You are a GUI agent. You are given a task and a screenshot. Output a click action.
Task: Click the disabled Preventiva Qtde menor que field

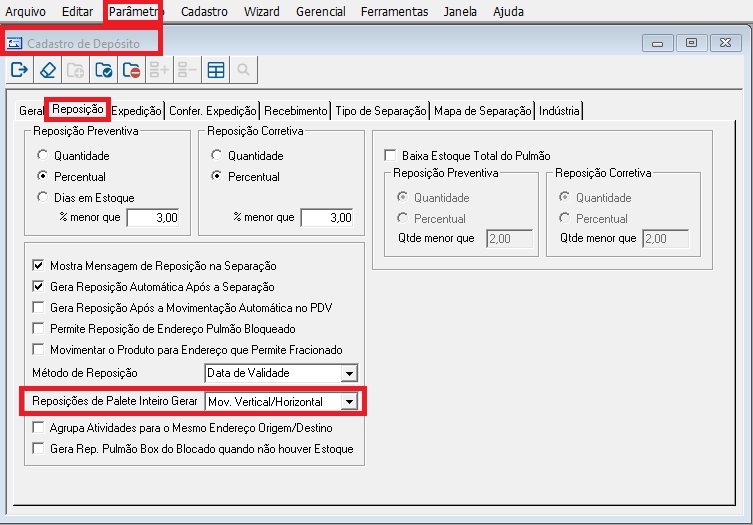(510, 239)
